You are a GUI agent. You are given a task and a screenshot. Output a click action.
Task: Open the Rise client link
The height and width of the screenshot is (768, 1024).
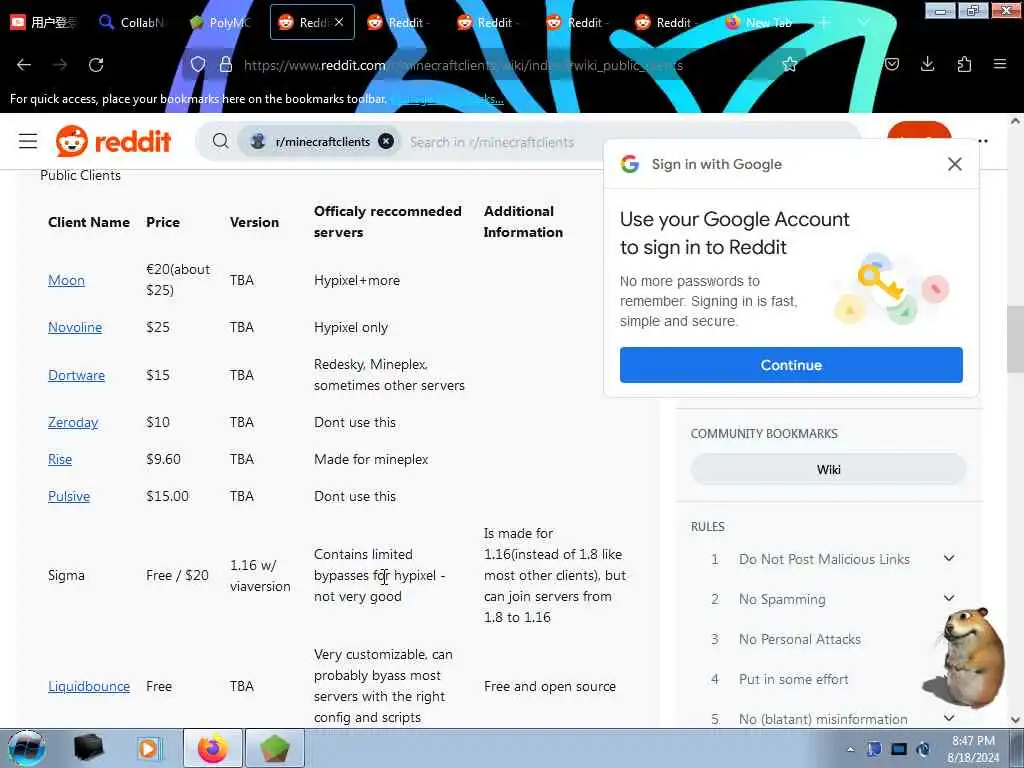coord(59,459)
